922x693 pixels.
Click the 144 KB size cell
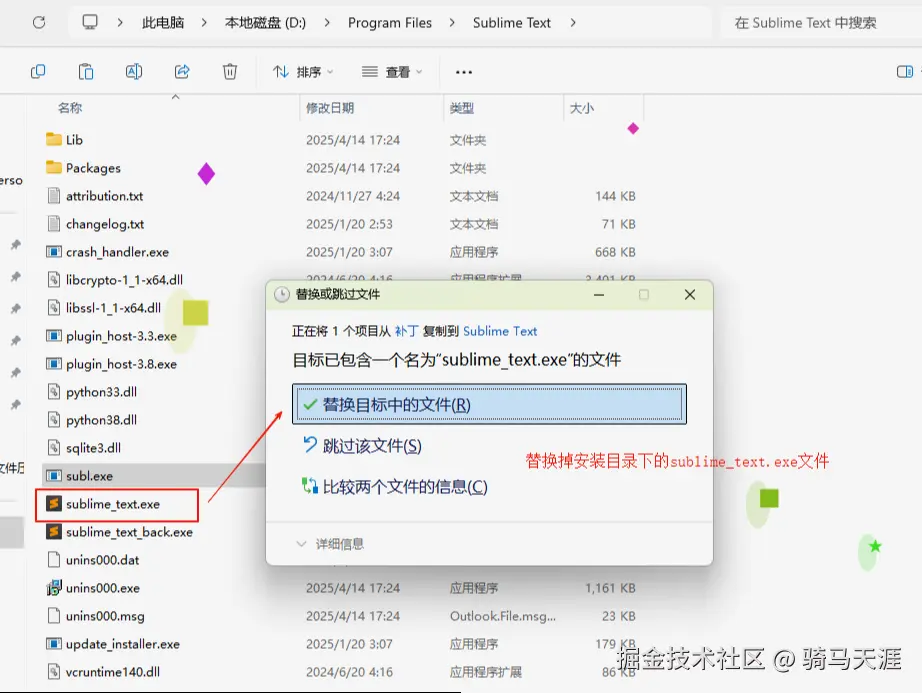coord(615,196)
